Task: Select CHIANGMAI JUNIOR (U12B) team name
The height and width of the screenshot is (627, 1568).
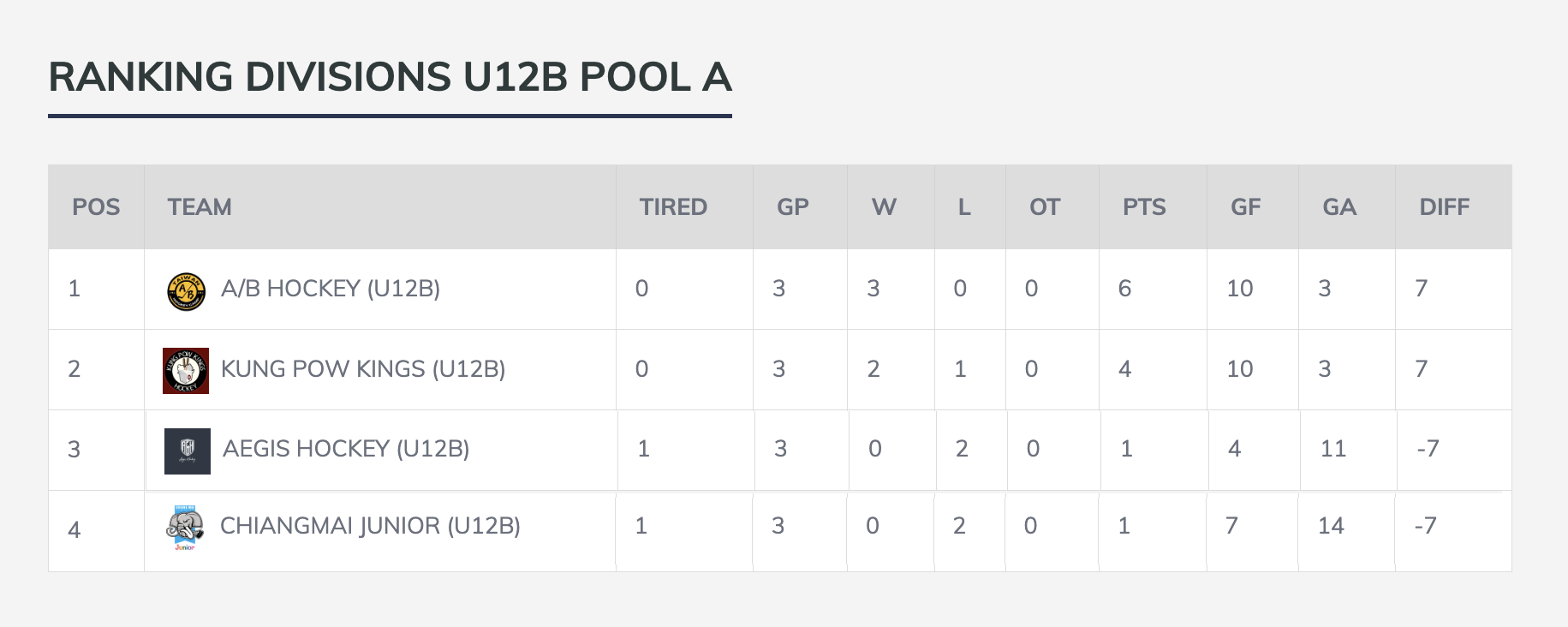Action: click(x=370, y=526)
